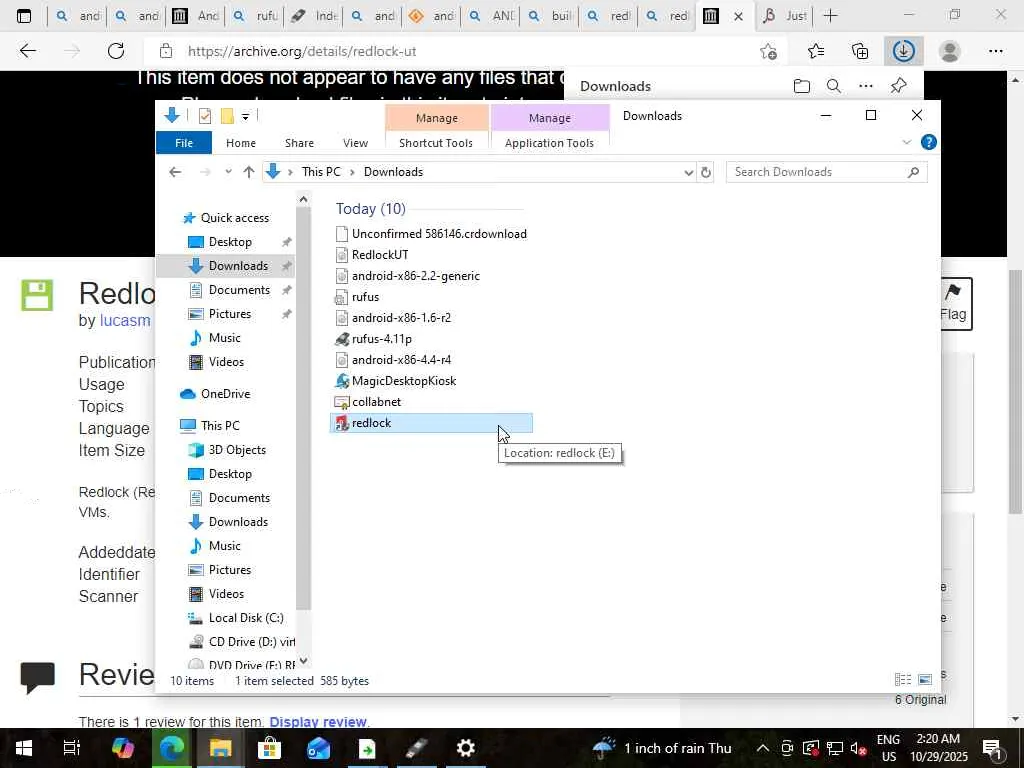The image size is (1024, 768).
Task: Pin the Edge Downloads panel
Action: click(899, 86)
